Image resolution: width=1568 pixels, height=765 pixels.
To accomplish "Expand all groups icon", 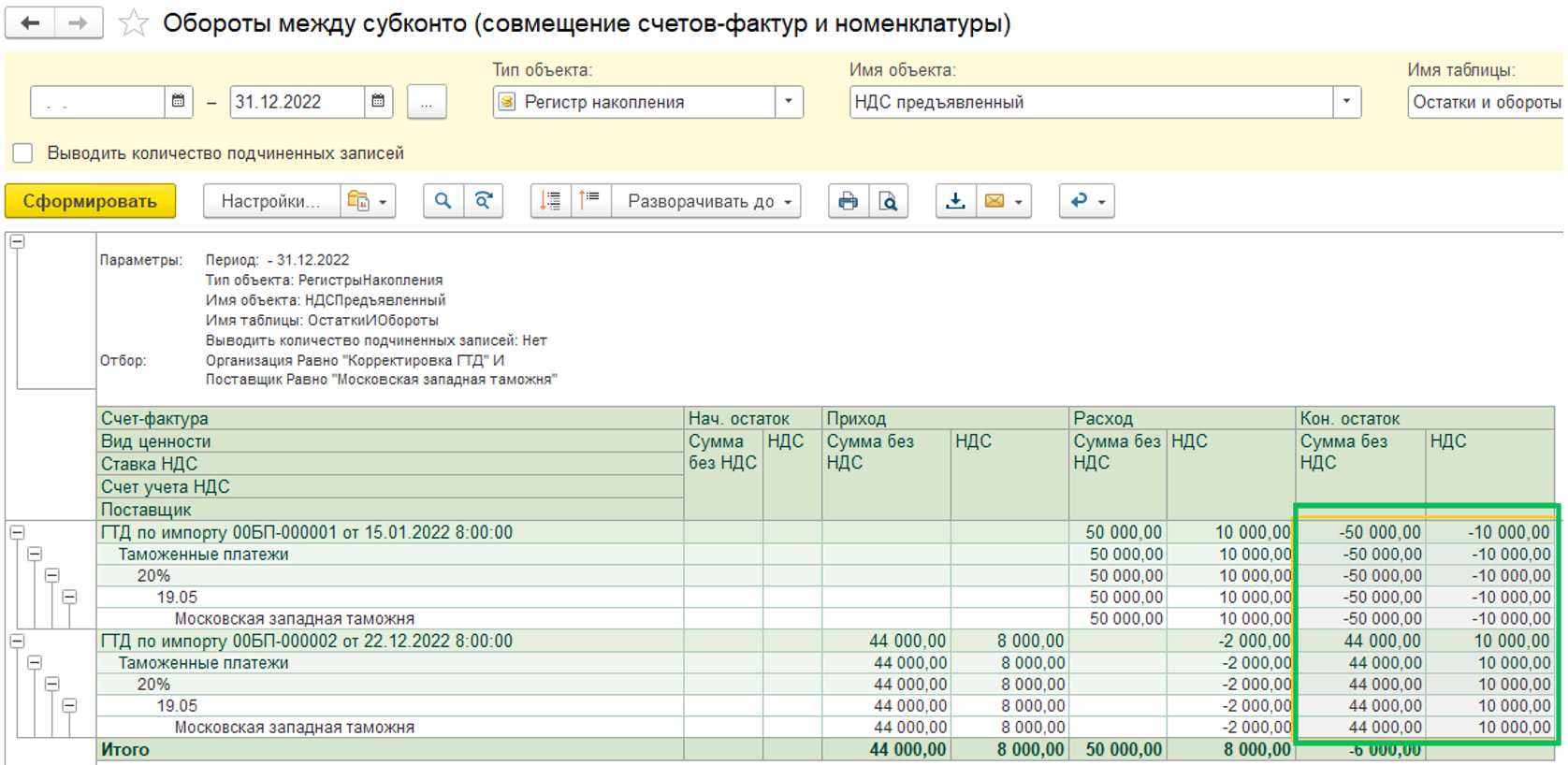I will [x=590, y=201].
